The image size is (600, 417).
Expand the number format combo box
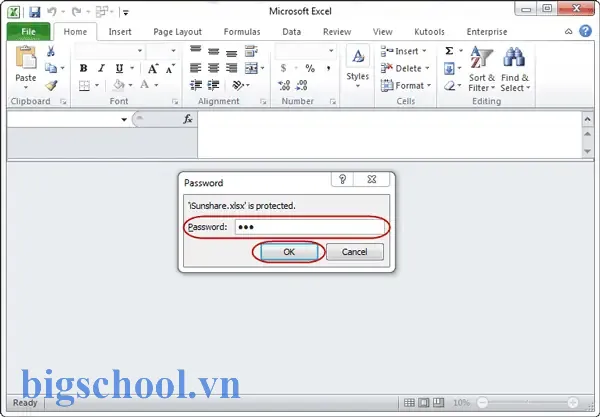coord(331,50)
